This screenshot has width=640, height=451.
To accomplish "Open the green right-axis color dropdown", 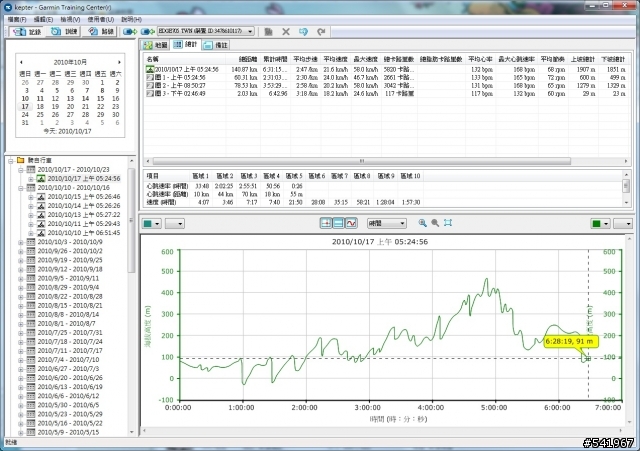I will (x=600, y=224).
